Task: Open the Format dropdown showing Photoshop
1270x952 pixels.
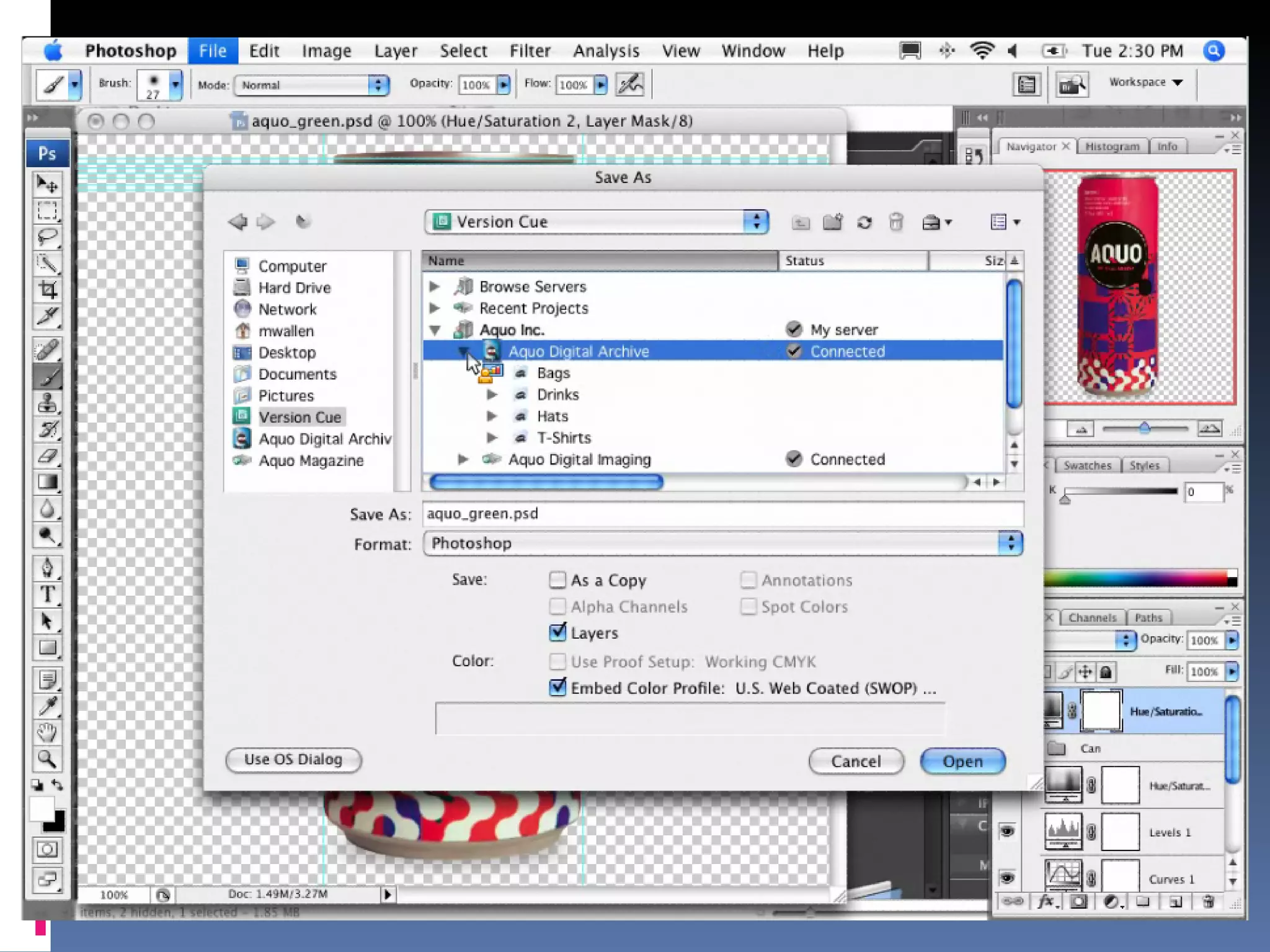Action: [x=722, y=544]
